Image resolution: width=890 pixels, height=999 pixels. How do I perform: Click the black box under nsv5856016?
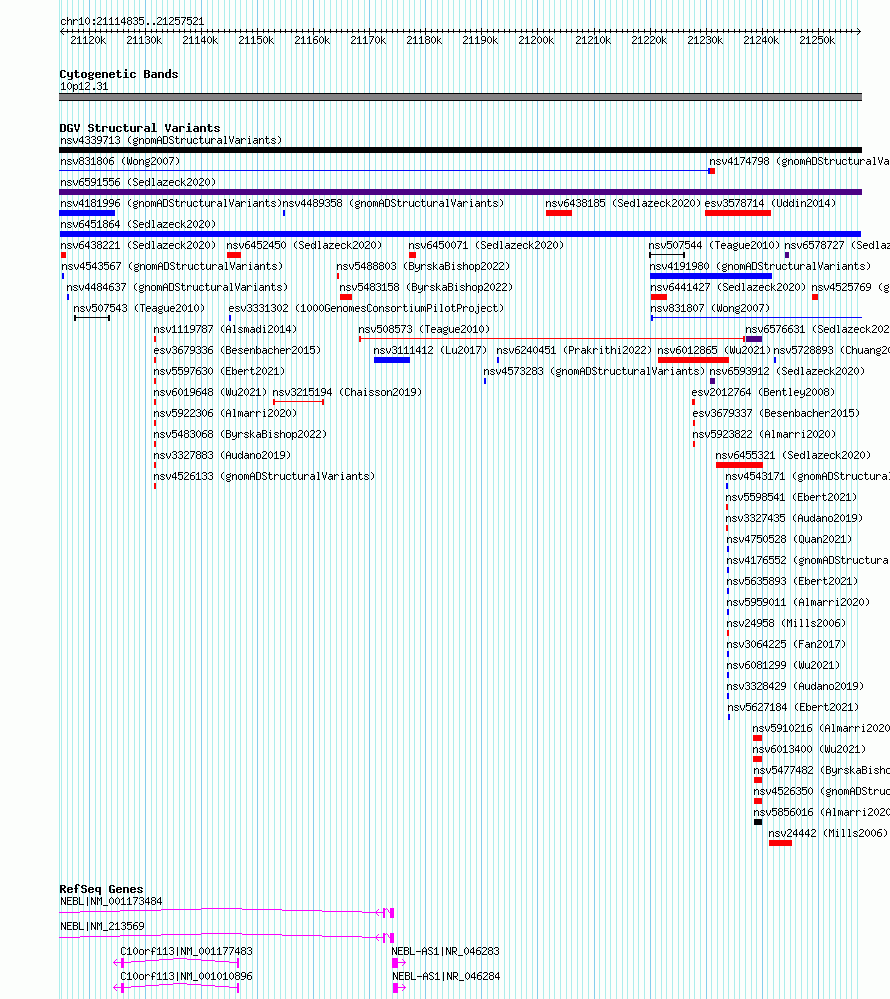click(x=758, y=822)
